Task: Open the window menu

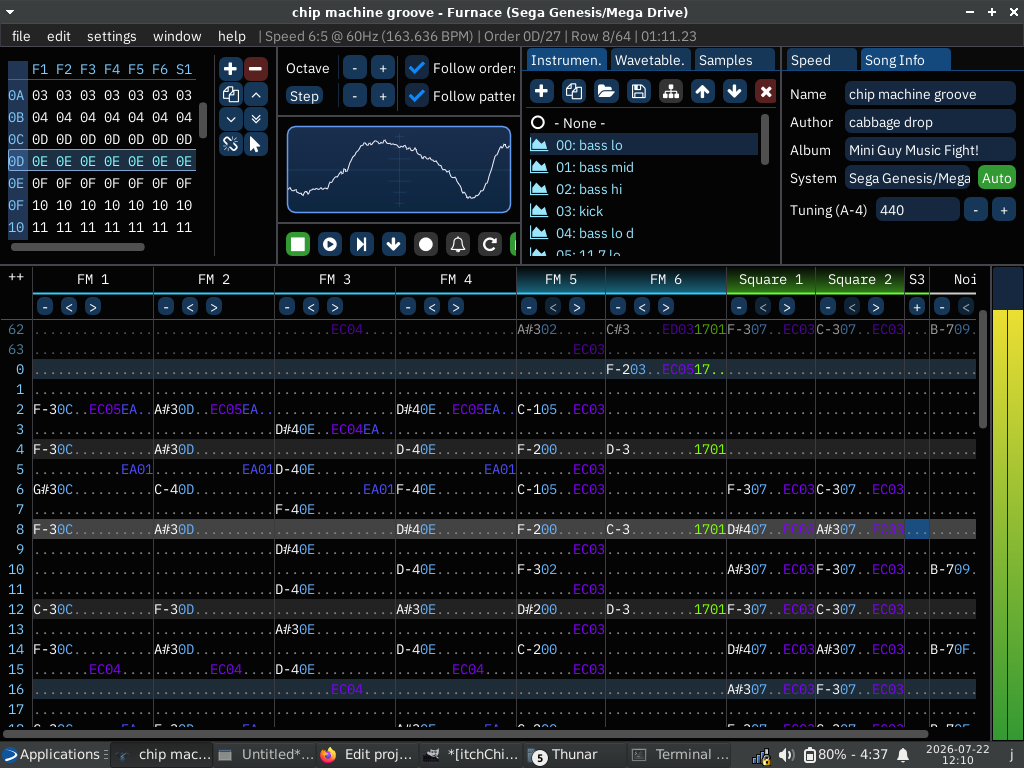Action: [x=177, y=36]
